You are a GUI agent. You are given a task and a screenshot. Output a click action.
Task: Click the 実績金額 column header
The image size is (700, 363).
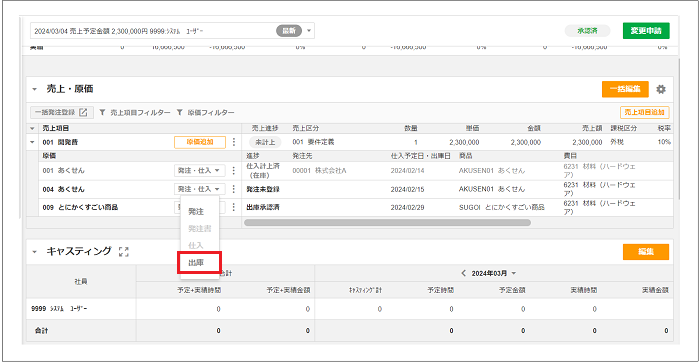[x=655, y=290]
